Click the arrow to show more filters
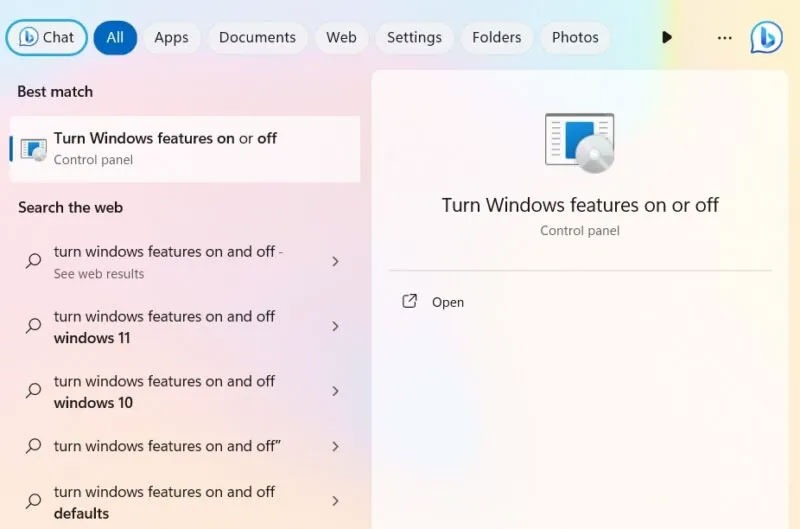 click(667, 37)
